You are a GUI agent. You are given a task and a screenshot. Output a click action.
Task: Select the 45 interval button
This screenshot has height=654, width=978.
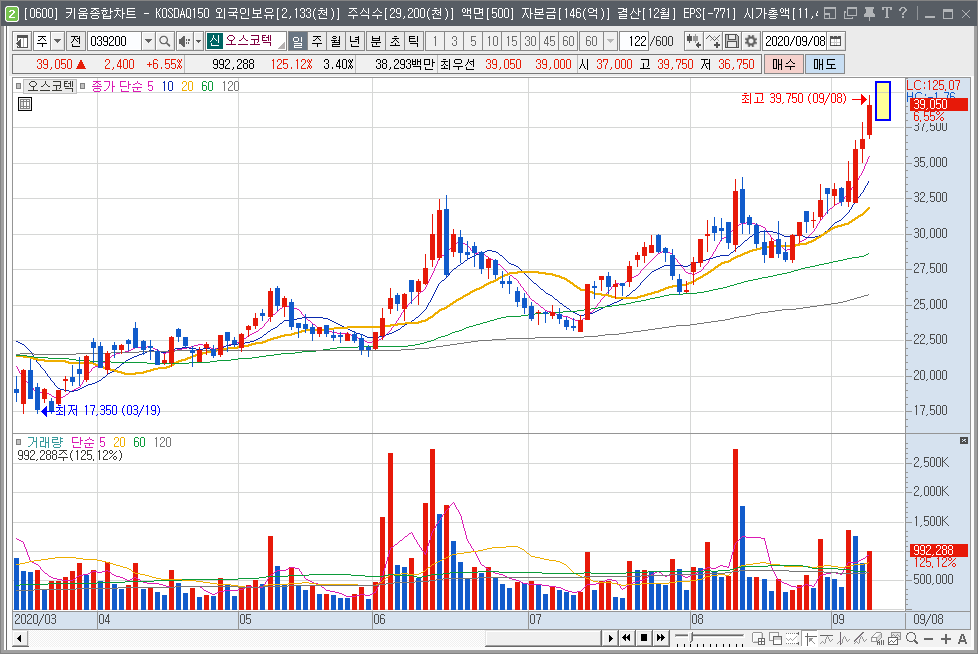[x=549, y=41]
